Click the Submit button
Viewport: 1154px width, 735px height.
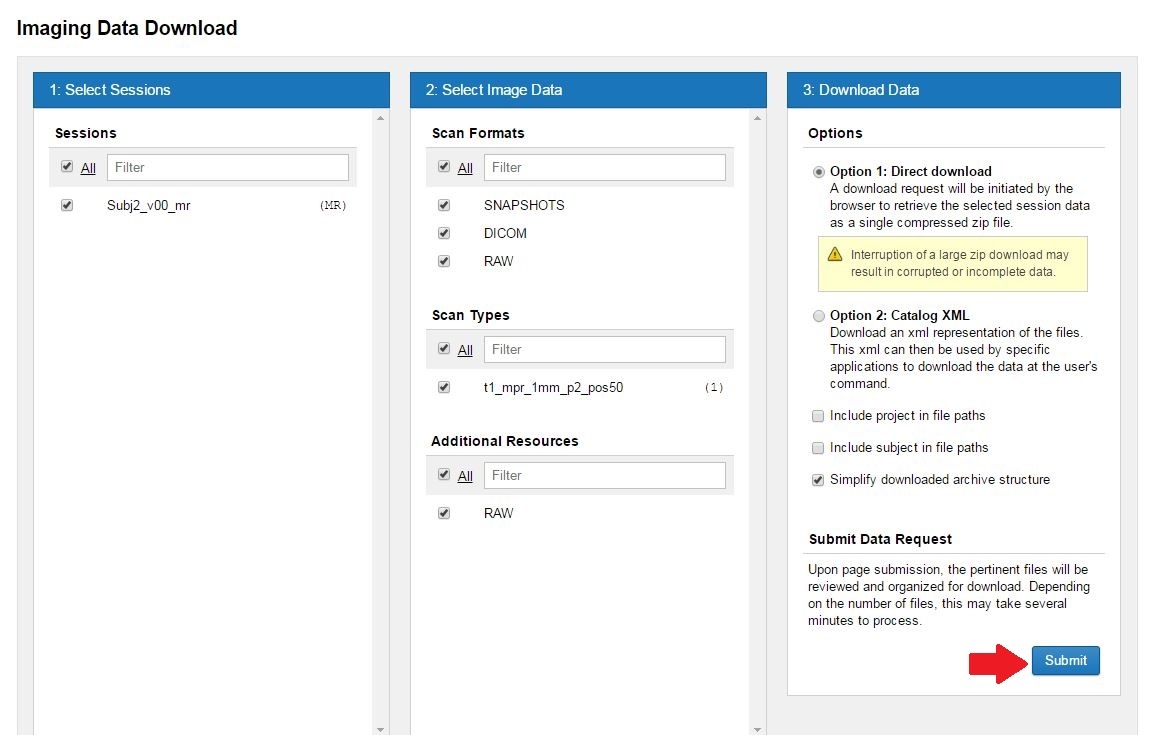click(x=1065, y=661)
